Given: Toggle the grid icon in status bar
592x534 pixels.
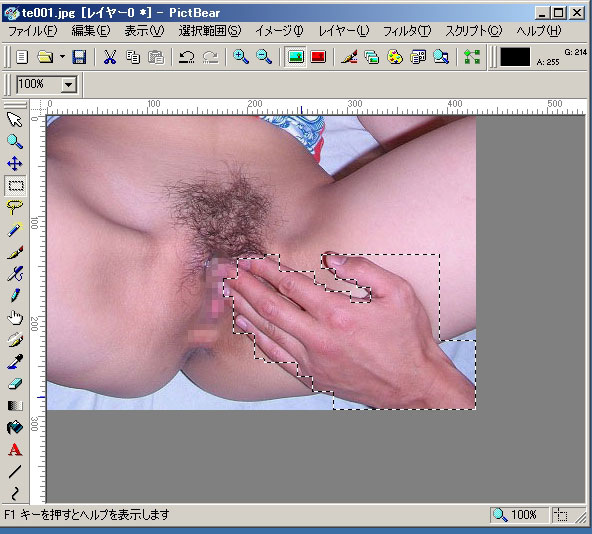Looking at the screenshot, I should [x=561, y=514].
